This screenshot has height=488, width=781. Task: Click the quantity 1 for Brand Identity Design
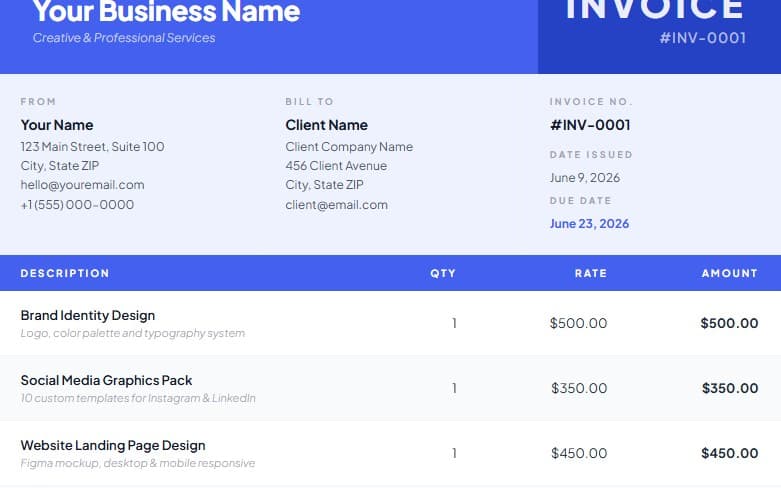click(454, 323)
